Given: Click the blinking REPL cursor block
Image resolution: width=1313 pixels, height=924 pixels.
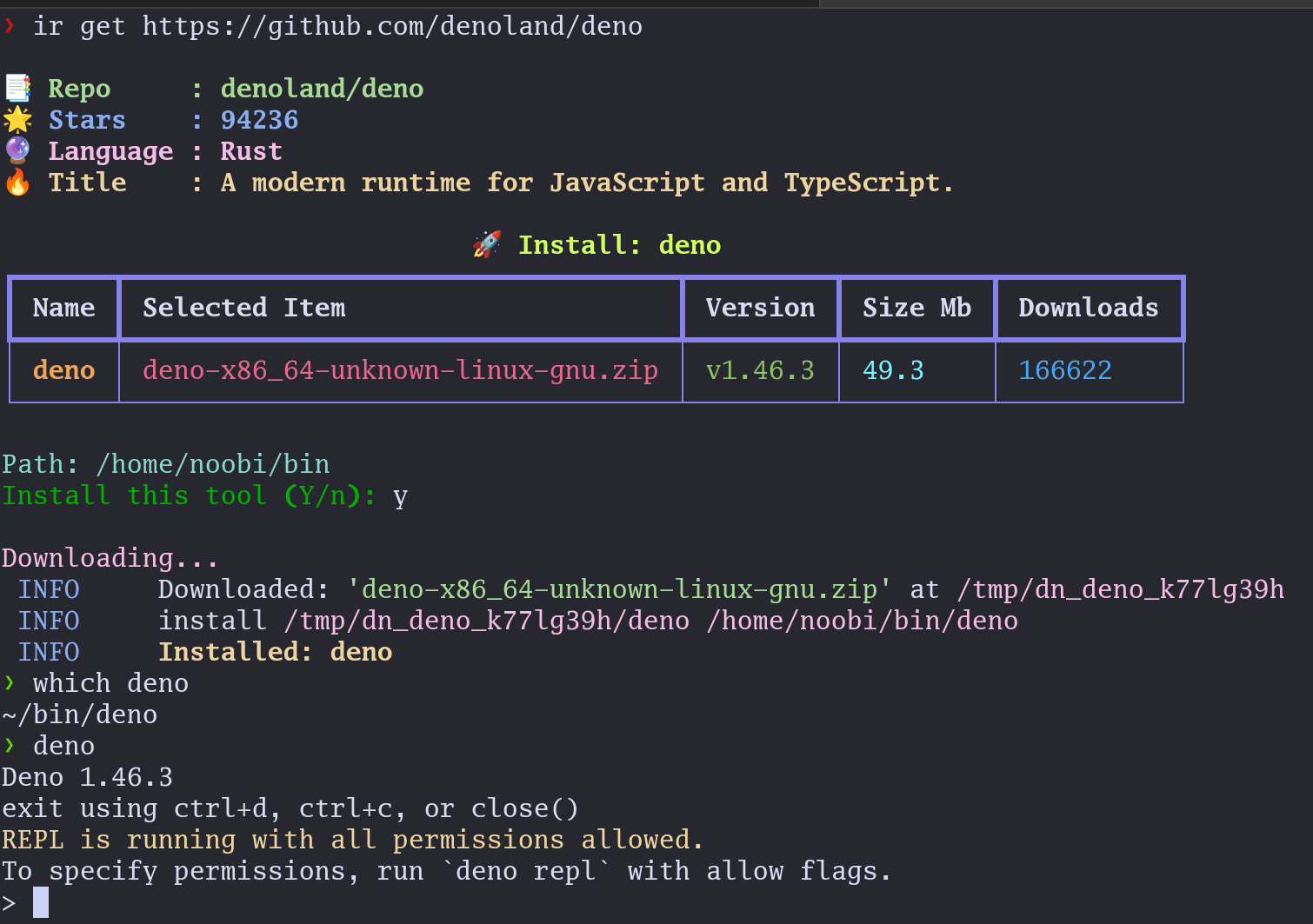Looking at the screenshot, I should point(39,901).
